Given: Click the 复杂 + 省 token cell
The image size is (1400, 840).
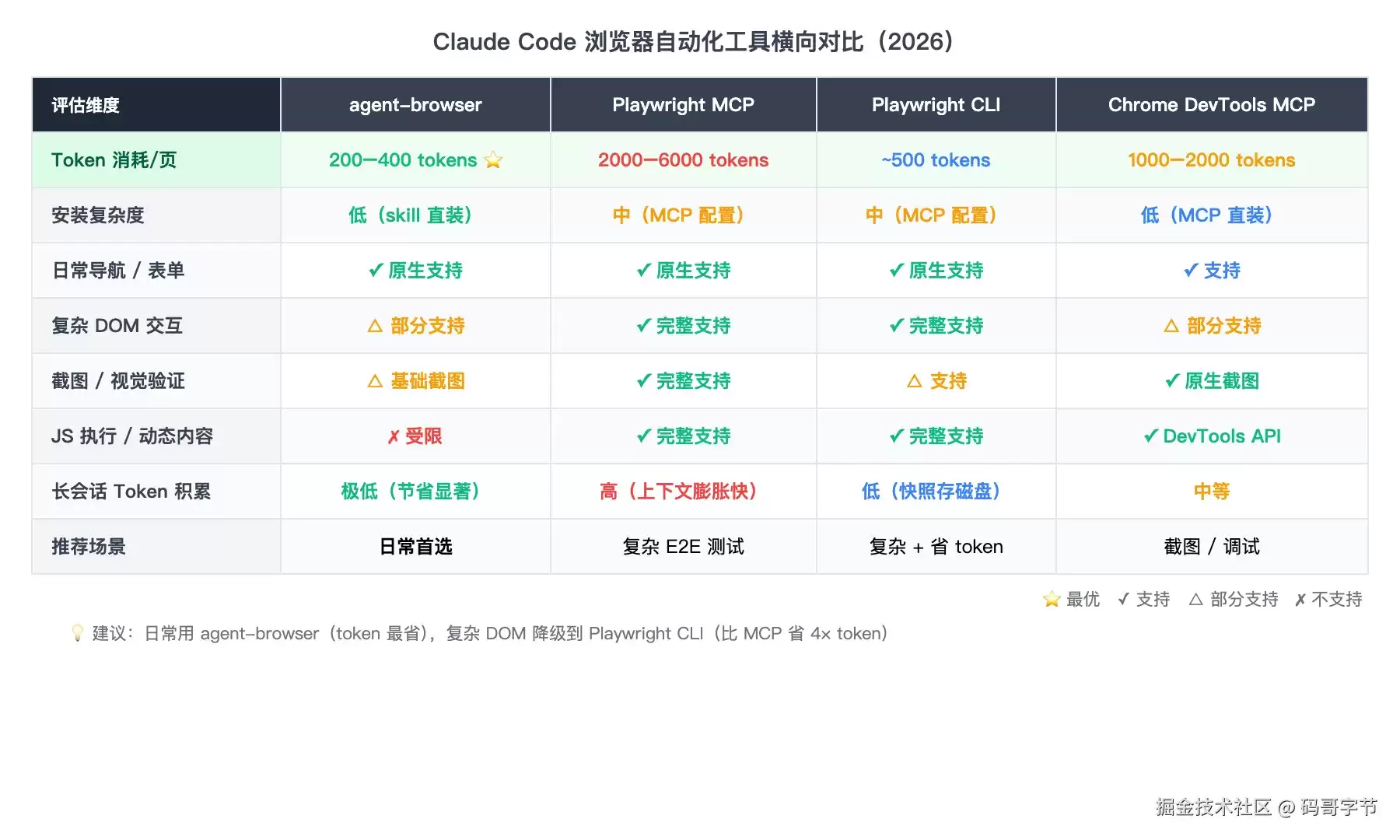Looking at the screenshot, I should [936, 547].
